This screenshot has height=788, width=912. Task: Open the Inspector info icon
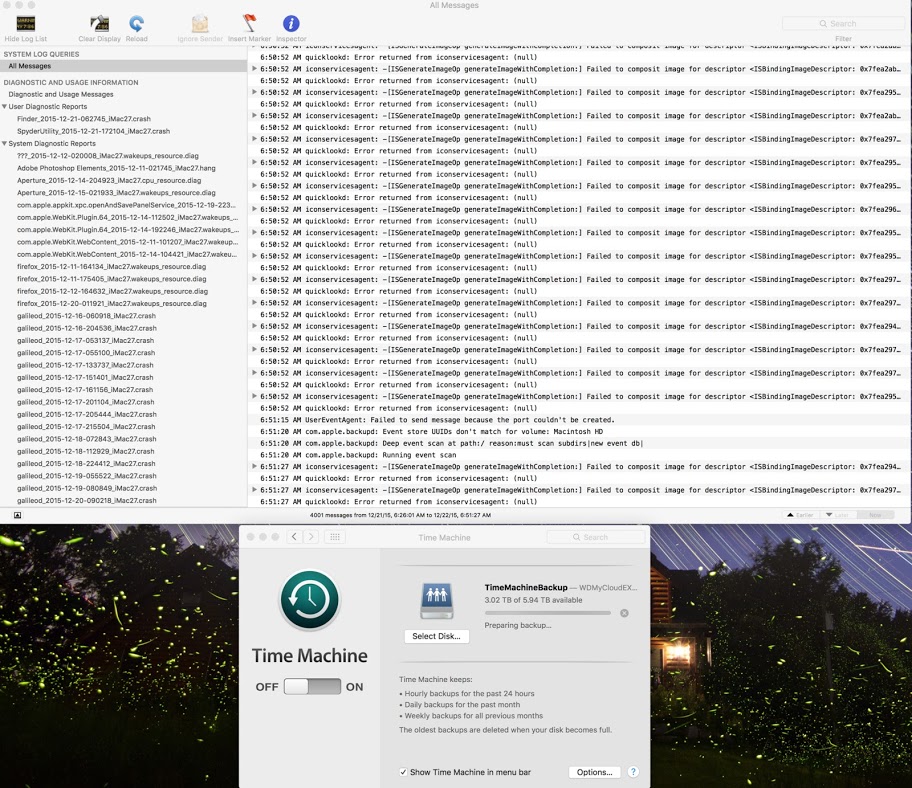tap(291, 23)
